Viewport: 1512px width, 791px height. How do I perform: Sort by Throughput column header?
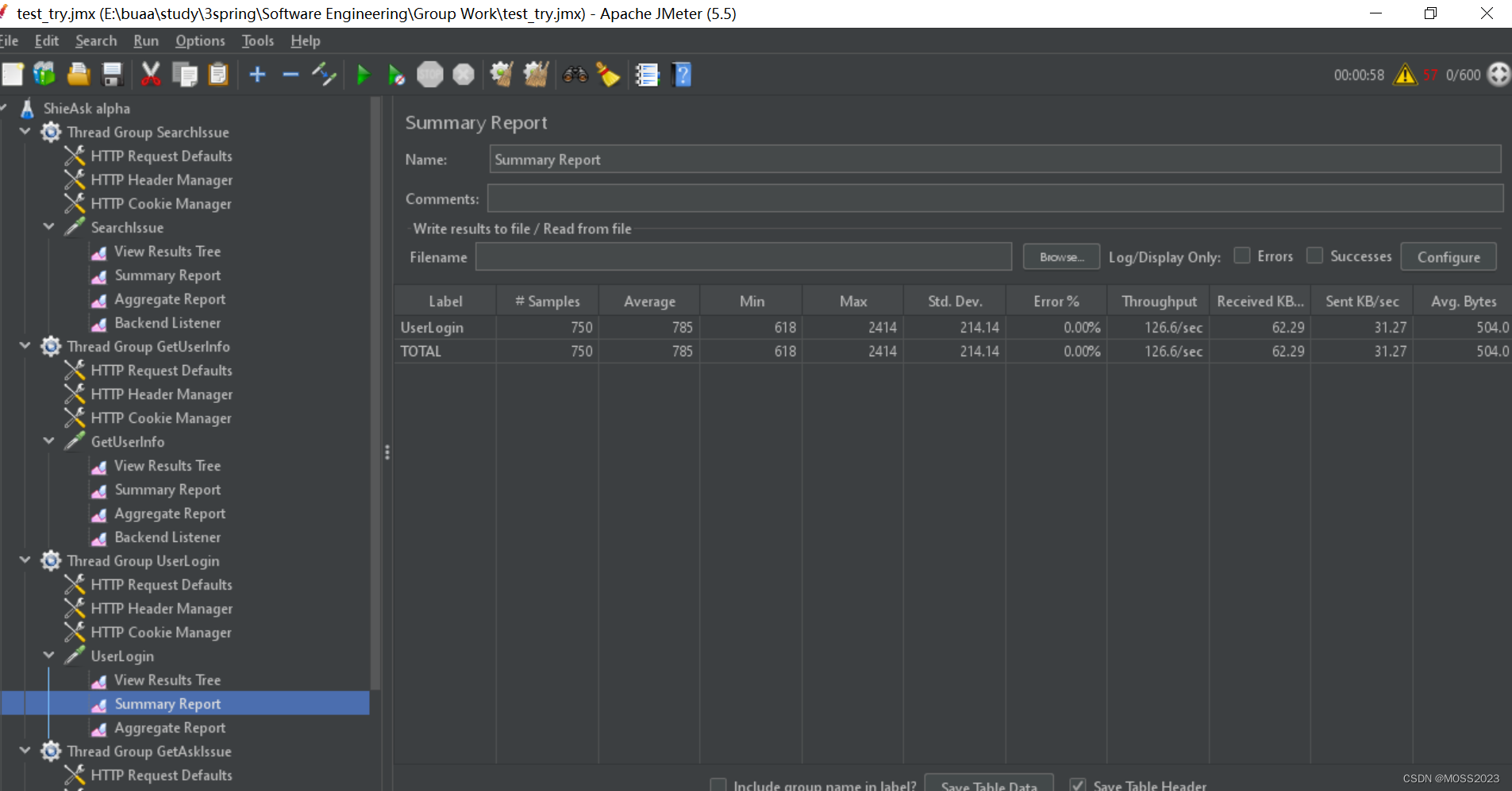coord(1159,301)
